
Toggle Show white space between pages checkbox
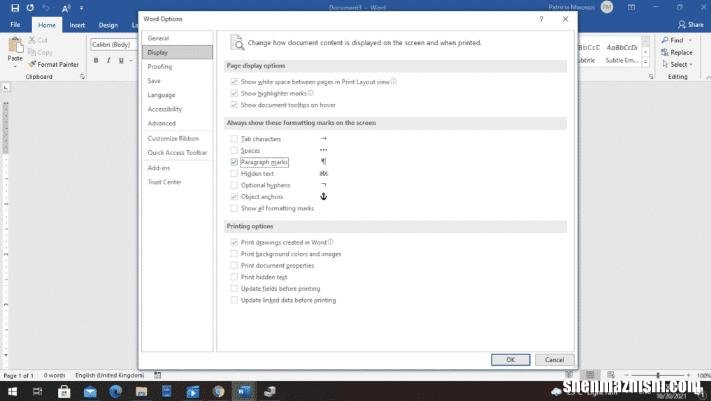[x=234, y=82]
